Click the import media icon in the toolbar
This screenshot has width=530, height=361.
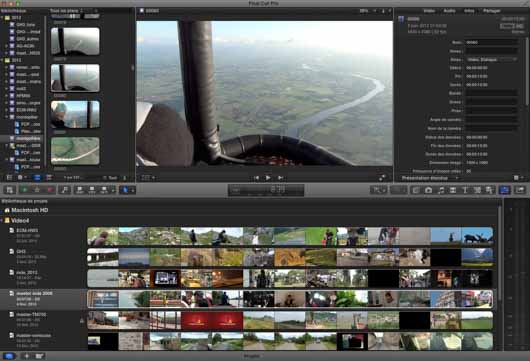(10, 190)
